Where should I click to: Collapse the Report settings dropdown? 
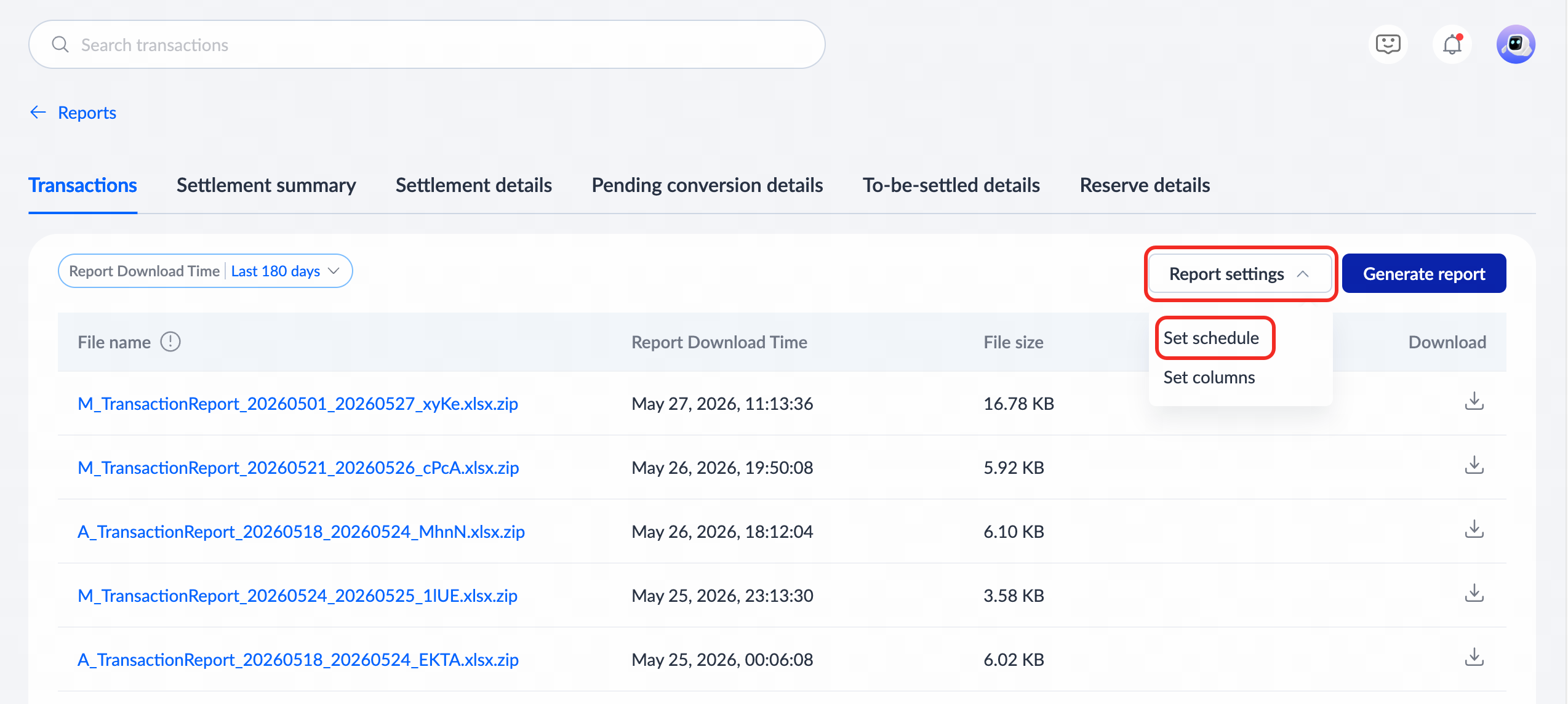coord(1240,273)
